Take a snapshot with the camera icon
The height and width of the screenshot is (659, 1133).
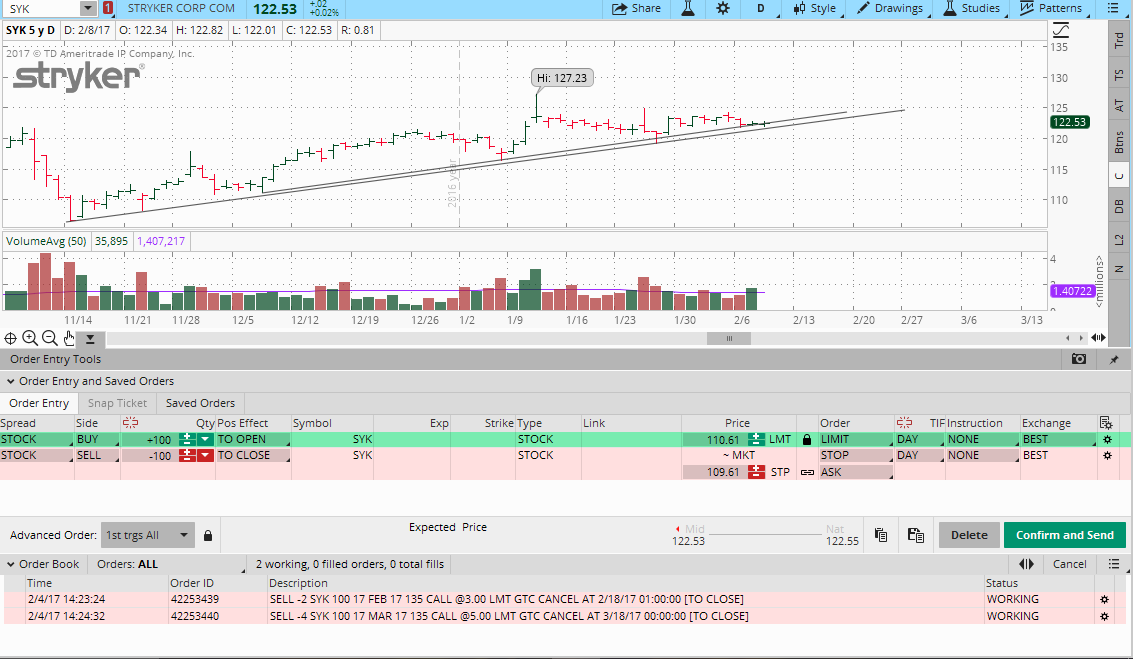point(1079,359)
